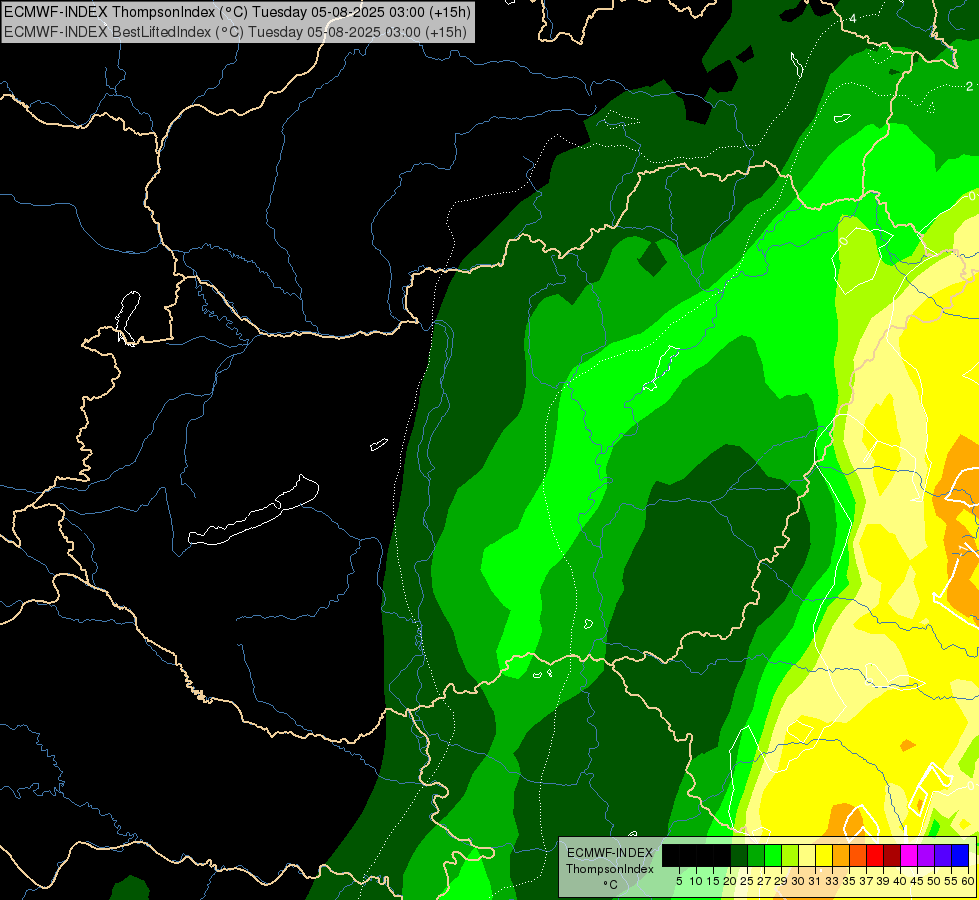Click the legend label 'ThompsonIndex'
979x900 pixels.
pyautogui.click(x=610, y=869)
